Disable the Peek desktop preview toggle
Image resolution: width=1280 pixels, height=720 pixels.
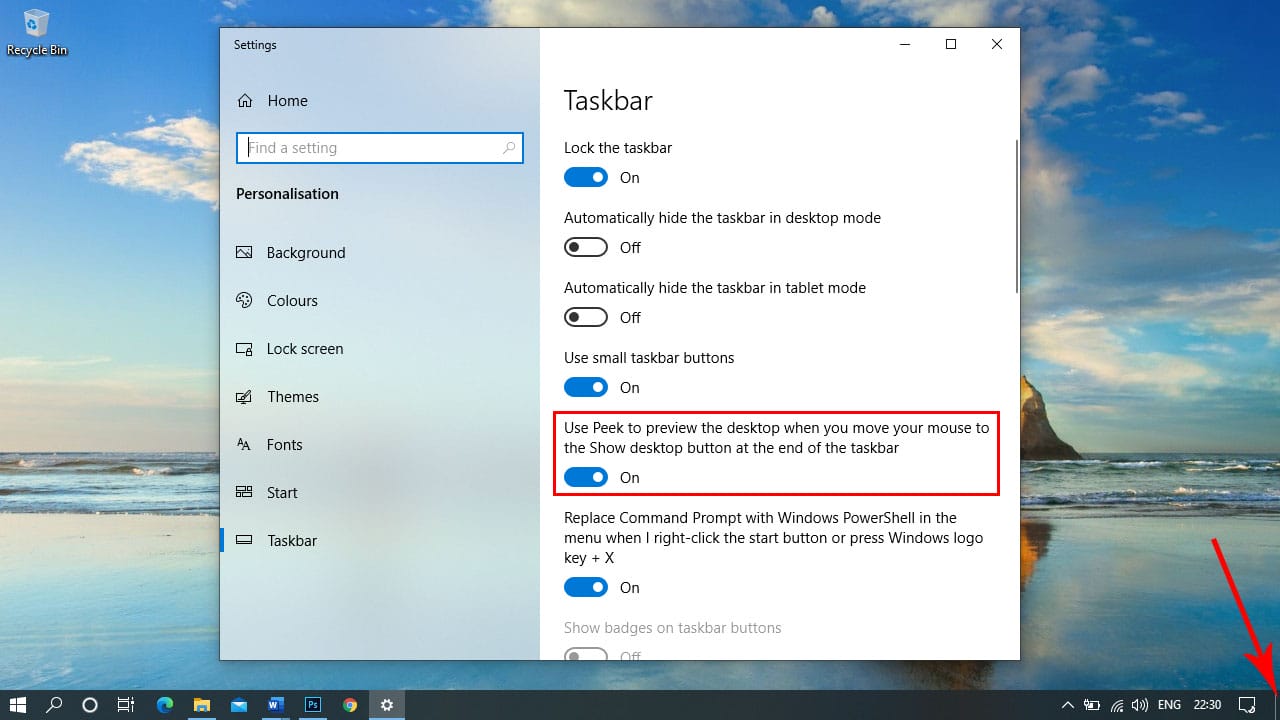(586, 477)
